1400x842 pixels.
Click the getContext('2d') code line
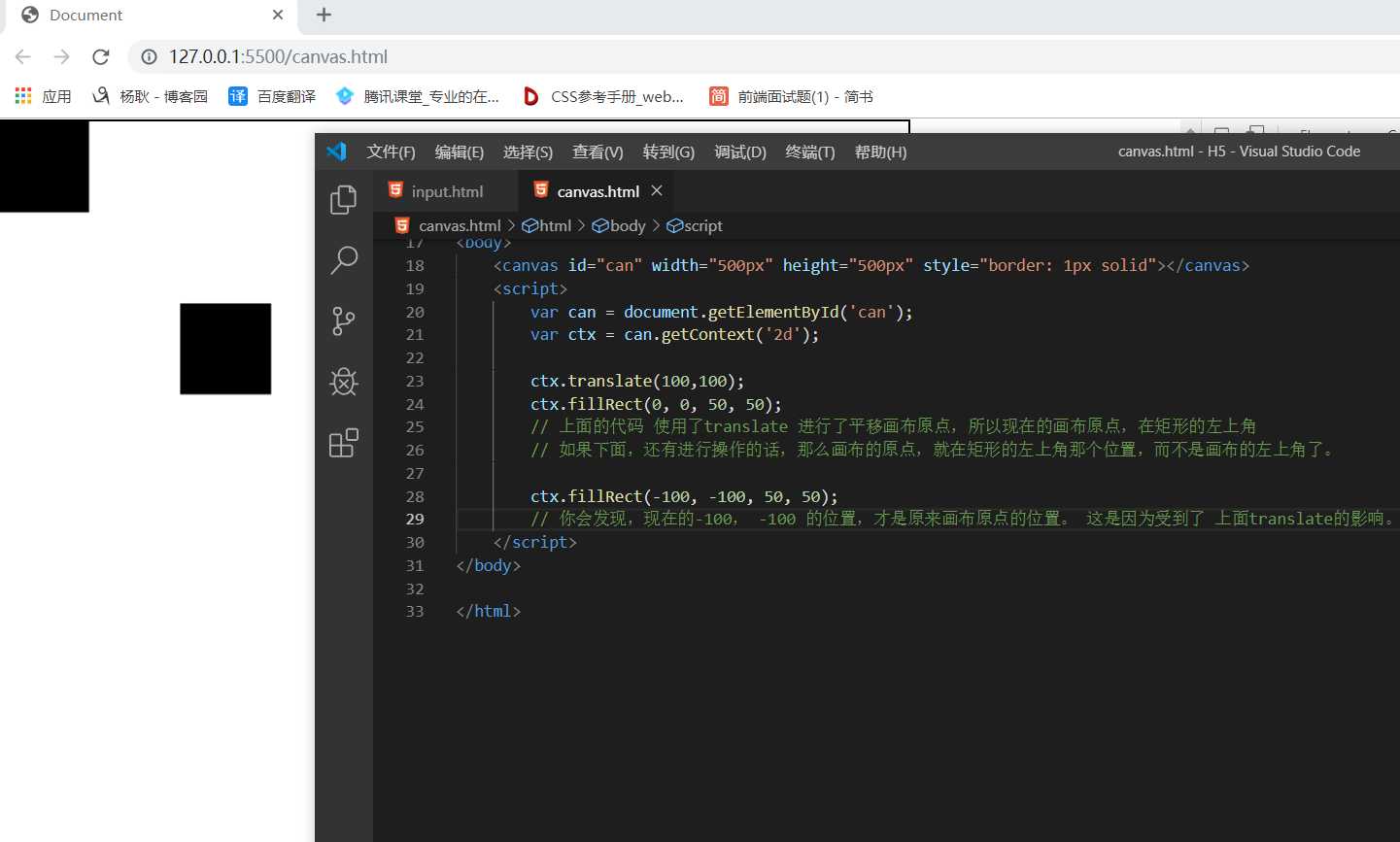[x=674, y=334]
